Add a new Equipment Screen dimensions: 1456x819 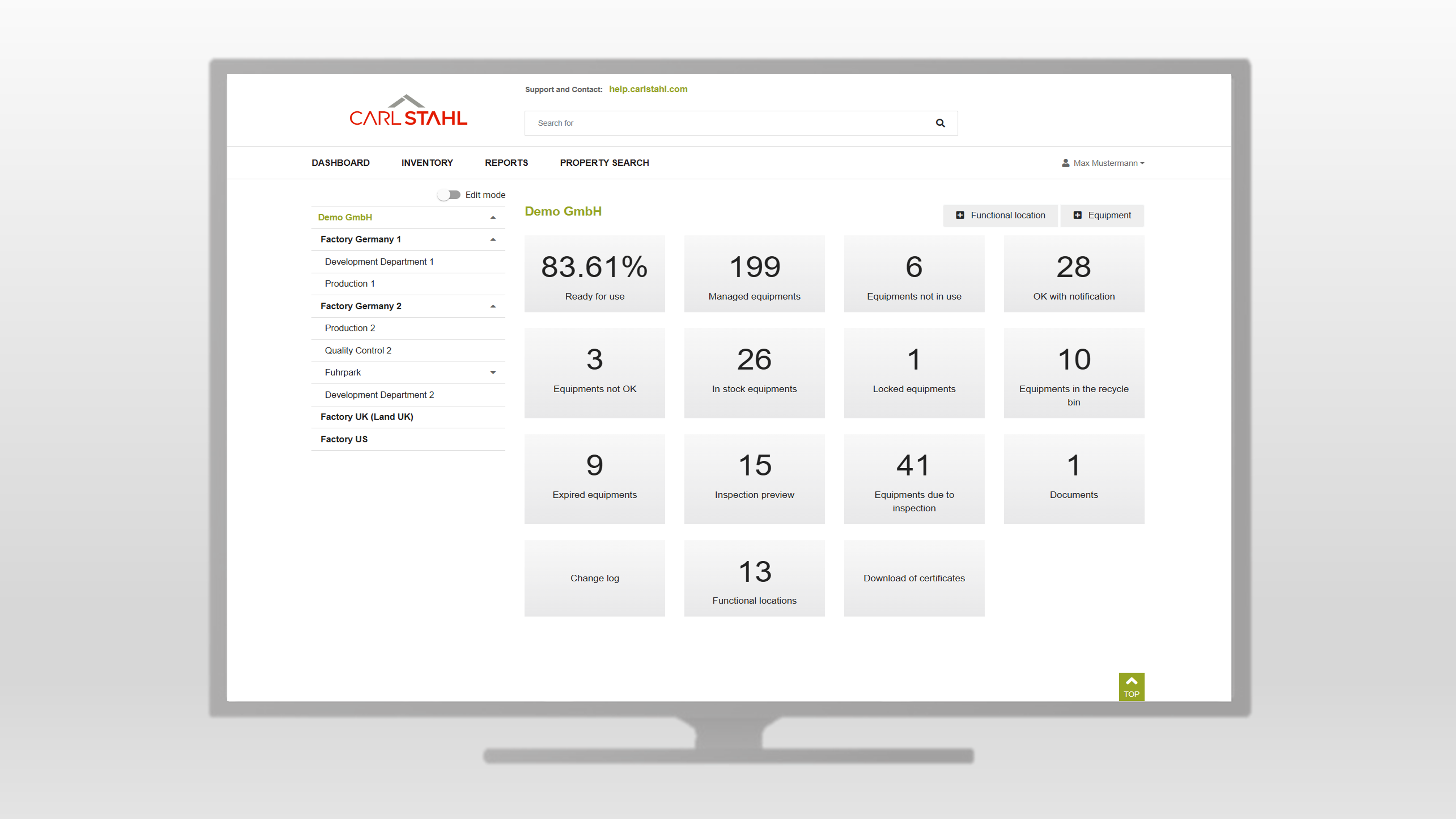[1102, 215]
